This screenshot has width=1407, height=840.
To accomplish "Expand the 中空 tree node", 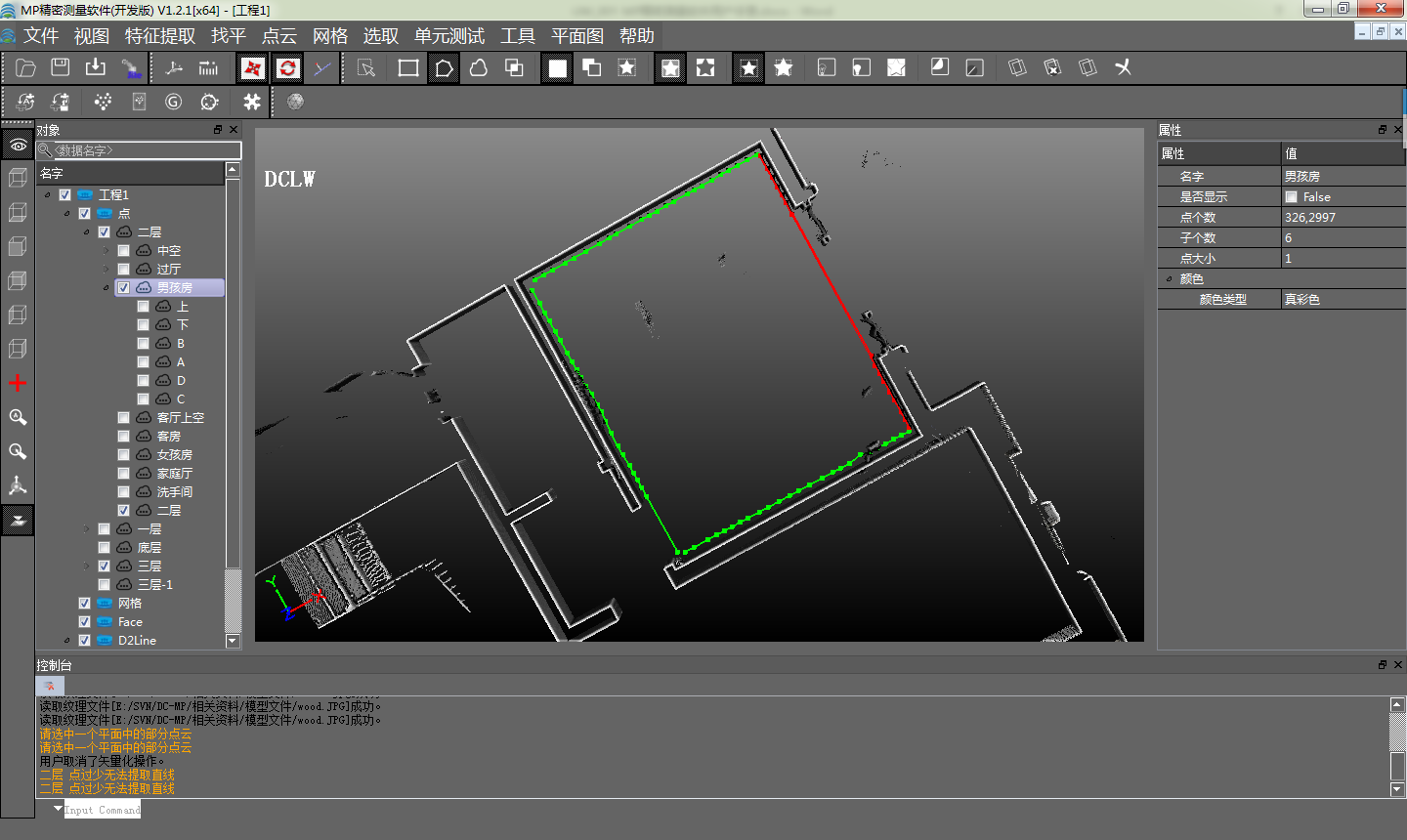I will pos(106,250).
